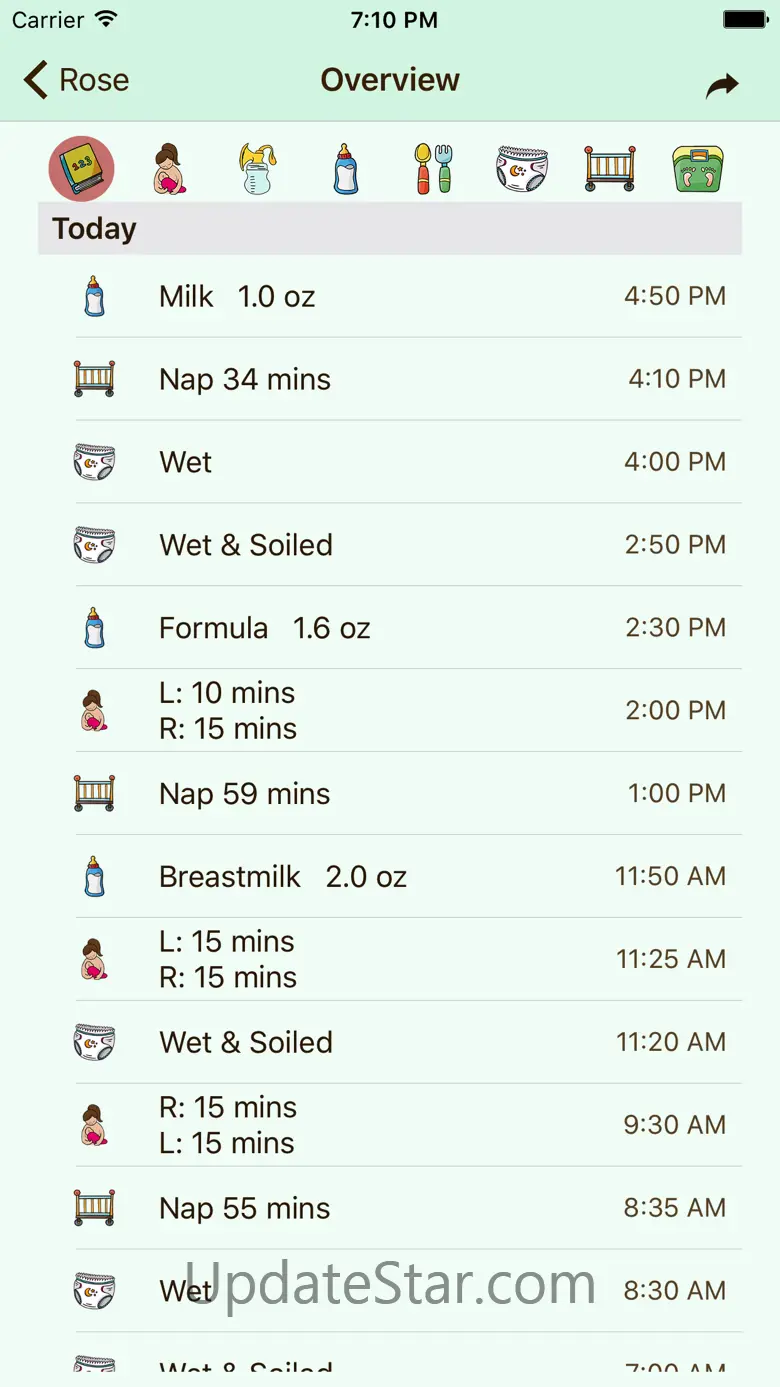Select the nursing entry at 2:00 PM
This screenshot has width=780, height=1387.
click(400, 711)
